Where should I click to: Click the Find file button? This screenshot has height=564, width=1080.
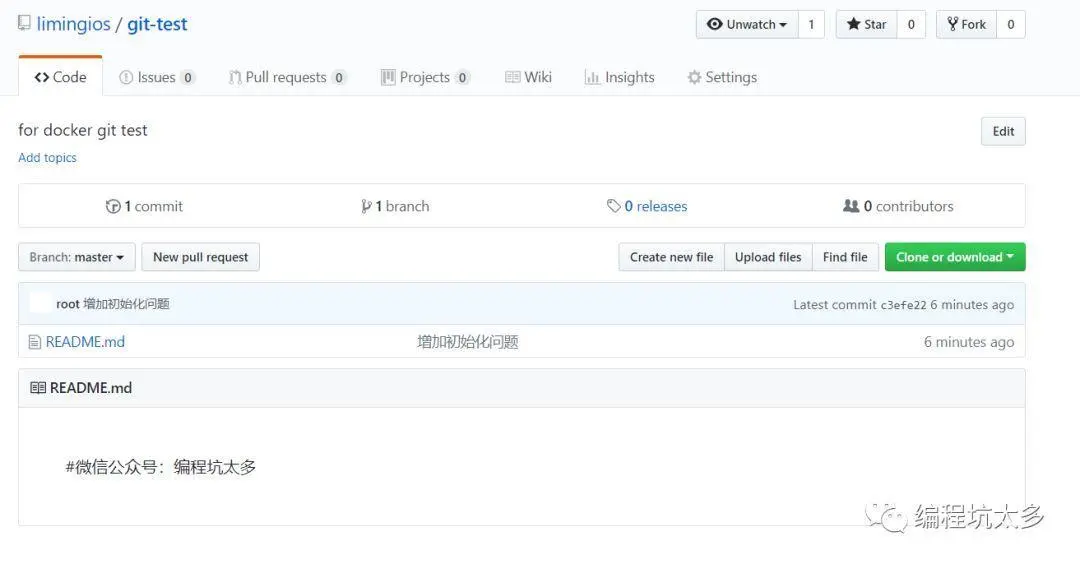[845, 257]
